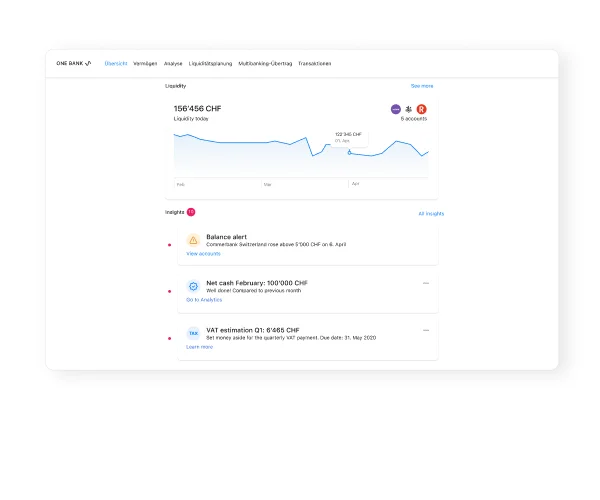Click the See more liquidity link
The width and height of the screenshot is (600, 500).
pos(422,86)
